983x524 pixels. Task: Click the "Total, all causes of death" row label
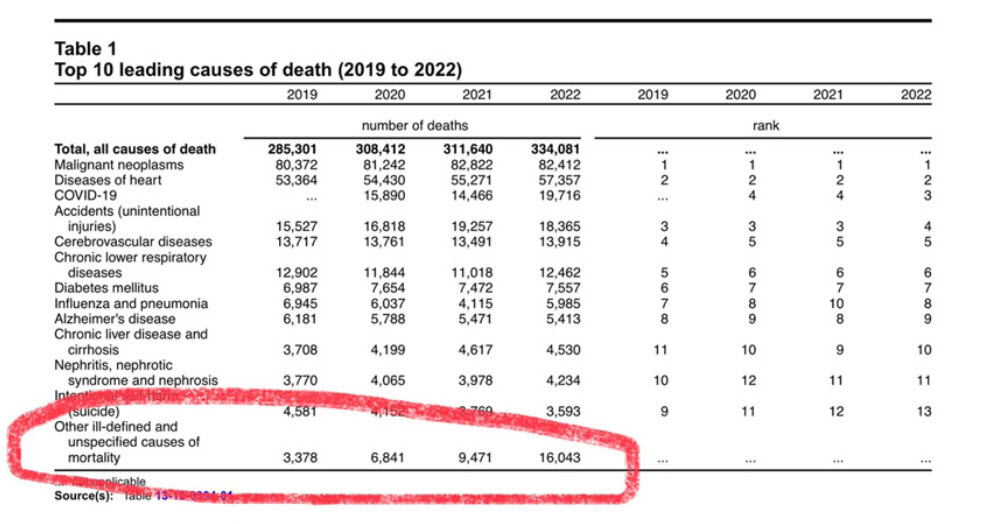pos(135,149)
